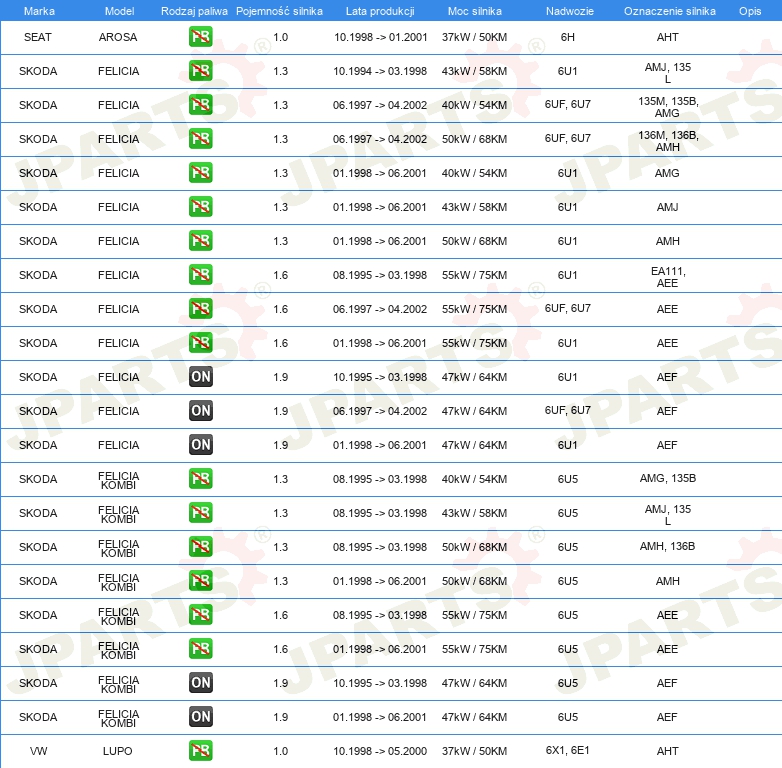Select petrol icon for Felicia 6U1 AMG 40kW
Screen dimensions: 782x768
click(x=200, y=173)
